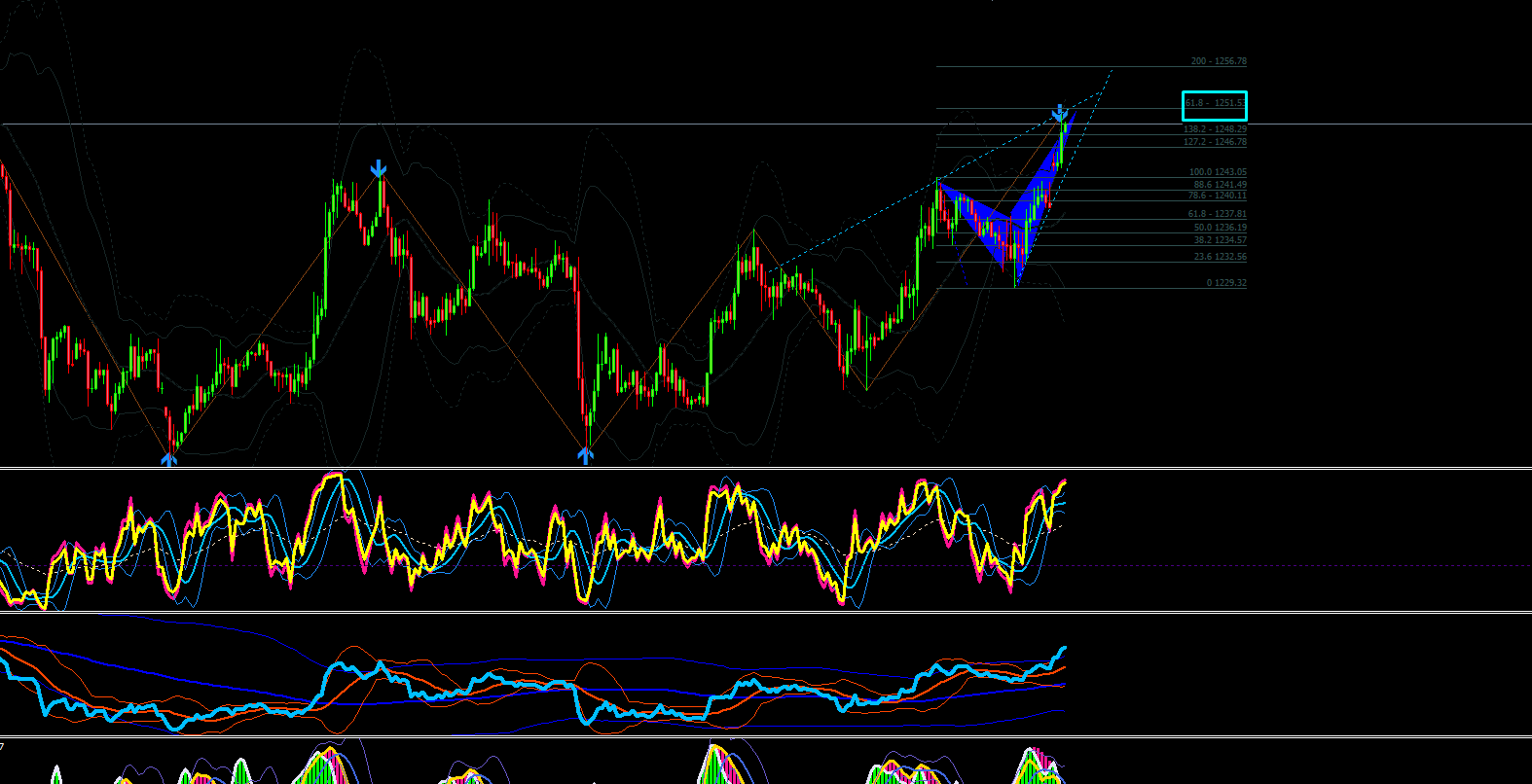Select the "61.8 - 1237.81" retracement label
Image resolution: width=1532 pixels, height=784 pixels.
pos(1217,214)
